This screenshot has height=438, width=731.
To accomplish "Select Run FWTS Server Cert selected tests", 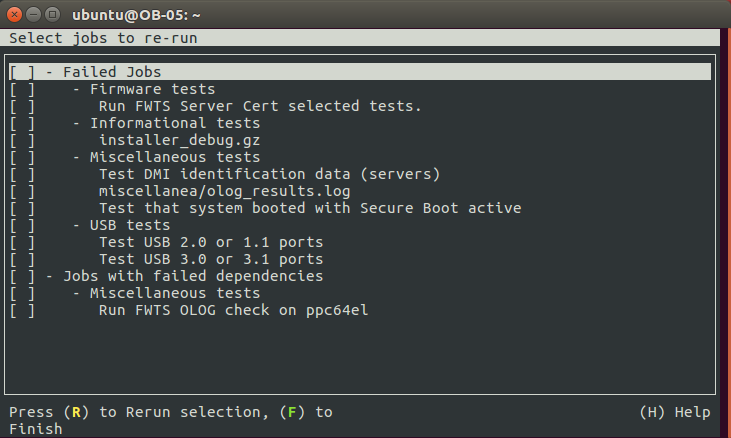I will click(x=260, y=106).
